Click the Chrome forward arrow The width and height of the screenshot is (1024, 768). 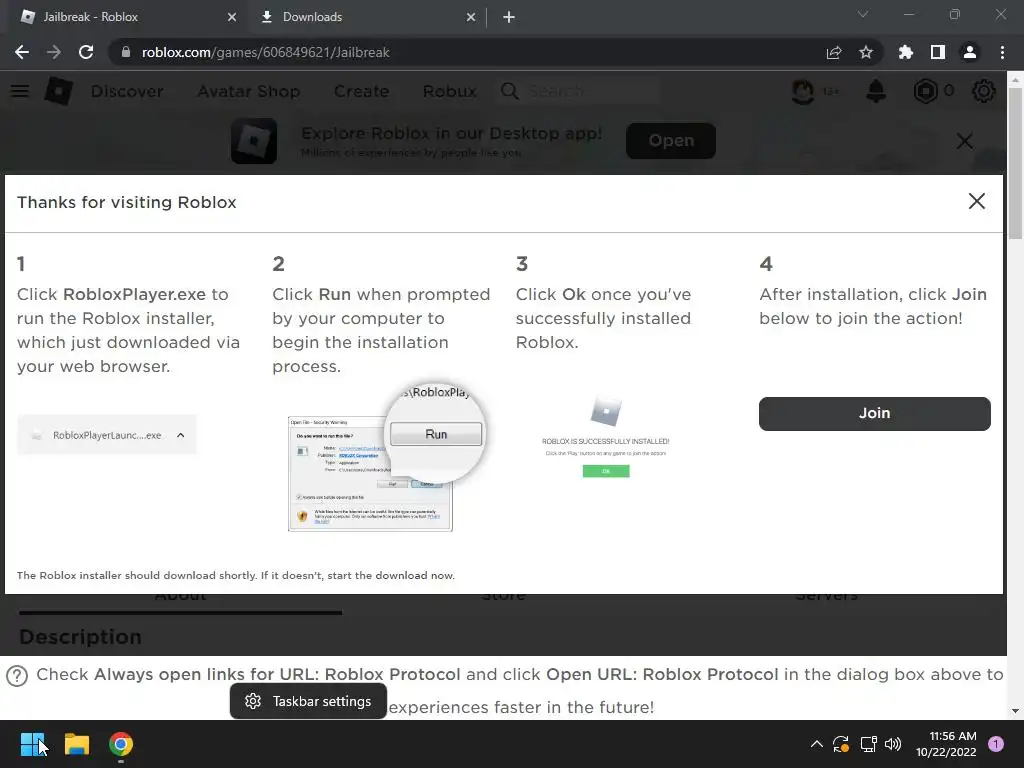coord(54,52)
